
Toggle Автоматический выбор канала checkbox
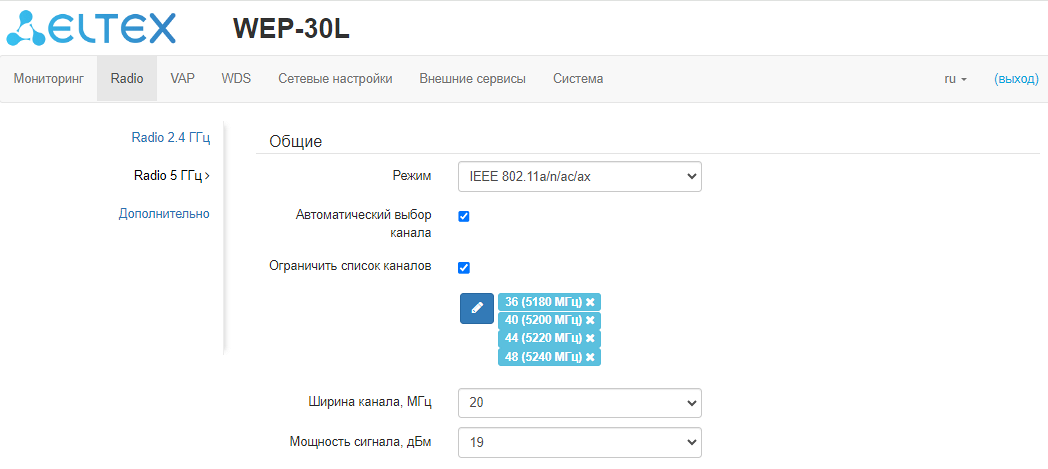[464, 216]
